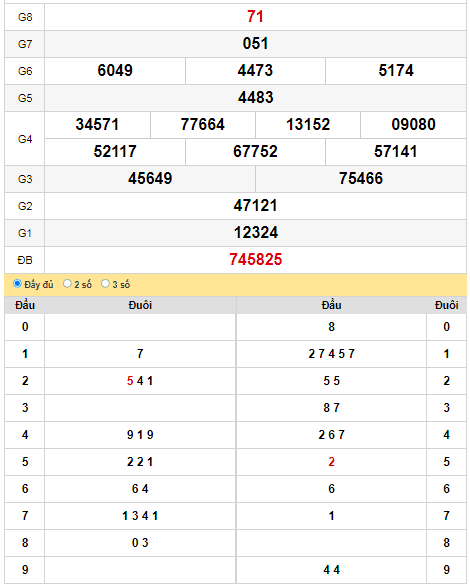470x588 pixels.
Task: Click the red 5 in head row 2
Action: click(130, 381)
